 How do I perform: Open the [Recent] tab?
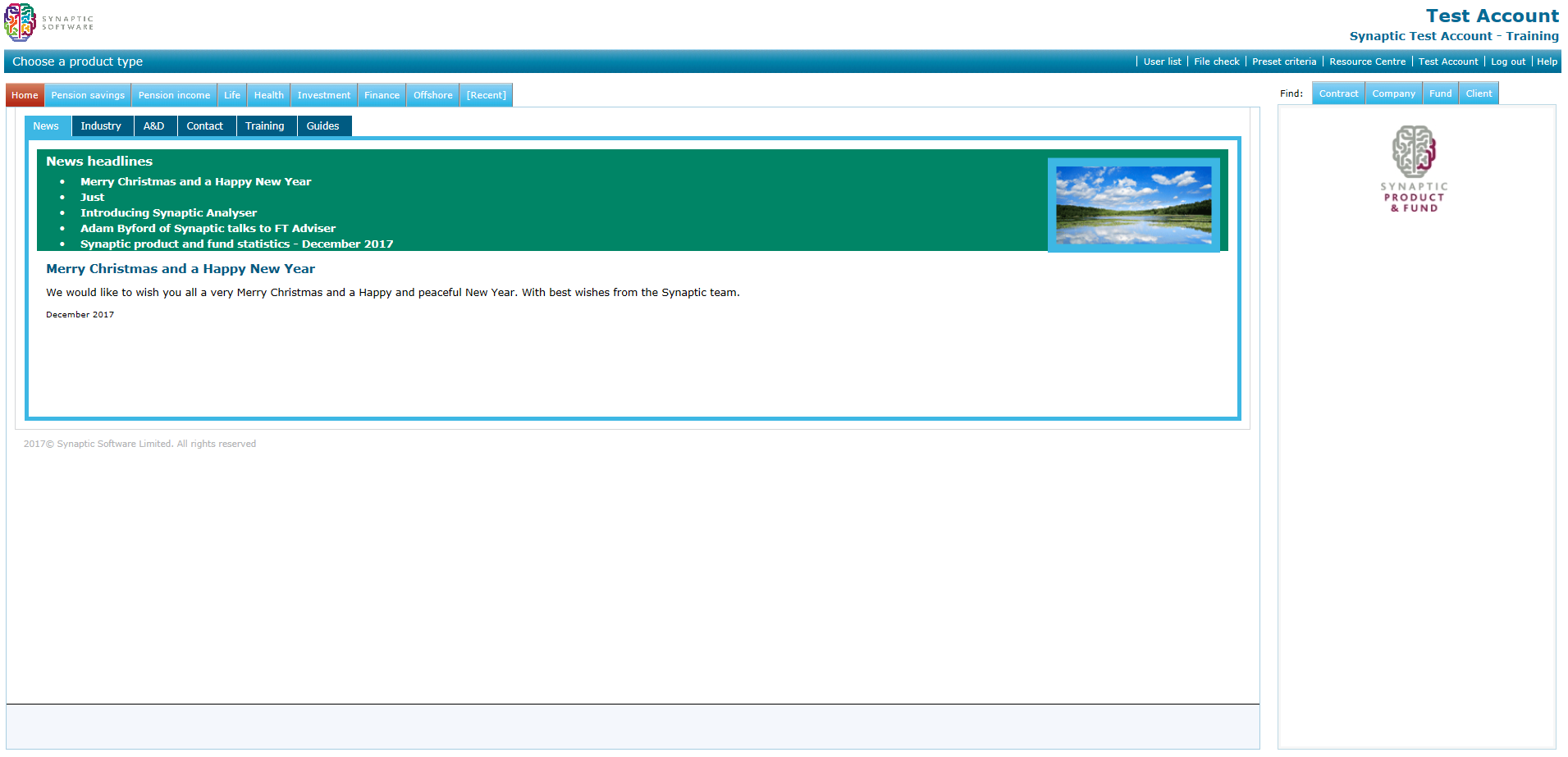pos(486,95)
